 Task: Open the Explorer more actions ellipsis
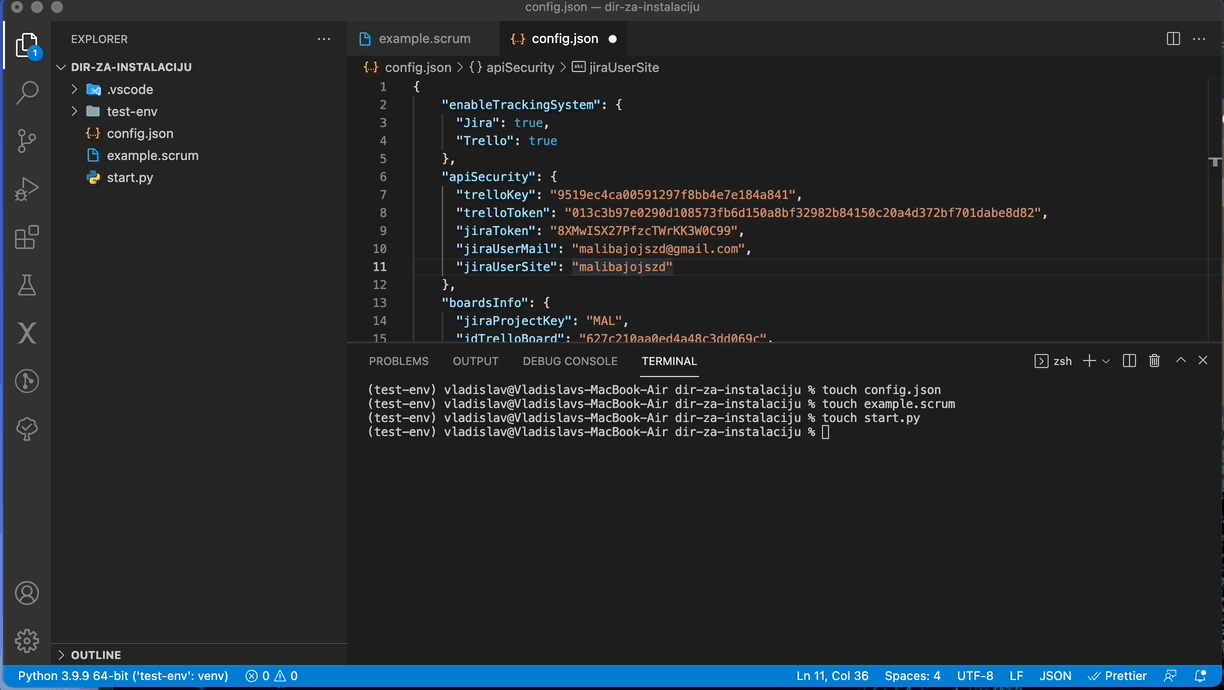[324, 39]
